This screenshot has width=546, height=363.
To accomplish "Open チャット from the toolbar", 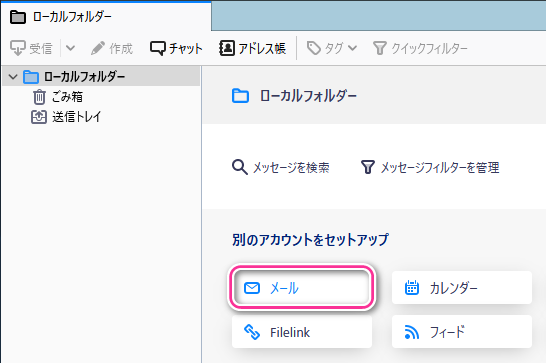I will pyautogui.click(x=176, y=48).
